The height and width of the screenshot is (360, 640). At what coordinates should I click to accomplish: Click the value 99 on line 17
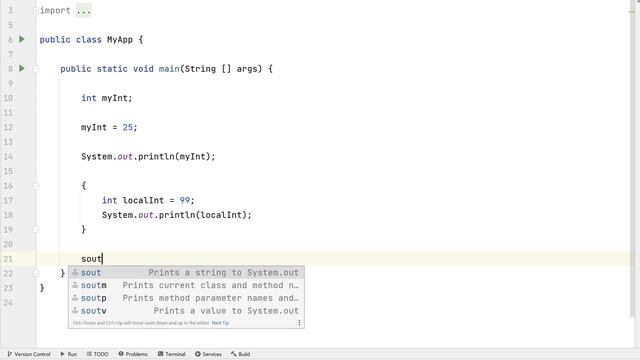(185, 200)
